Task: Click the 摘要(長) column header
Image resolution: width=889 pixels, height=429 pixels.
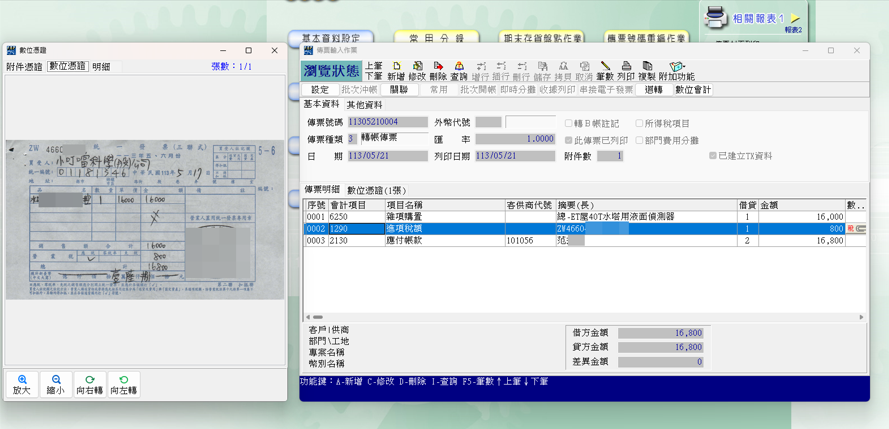Action: coord(646,205)
